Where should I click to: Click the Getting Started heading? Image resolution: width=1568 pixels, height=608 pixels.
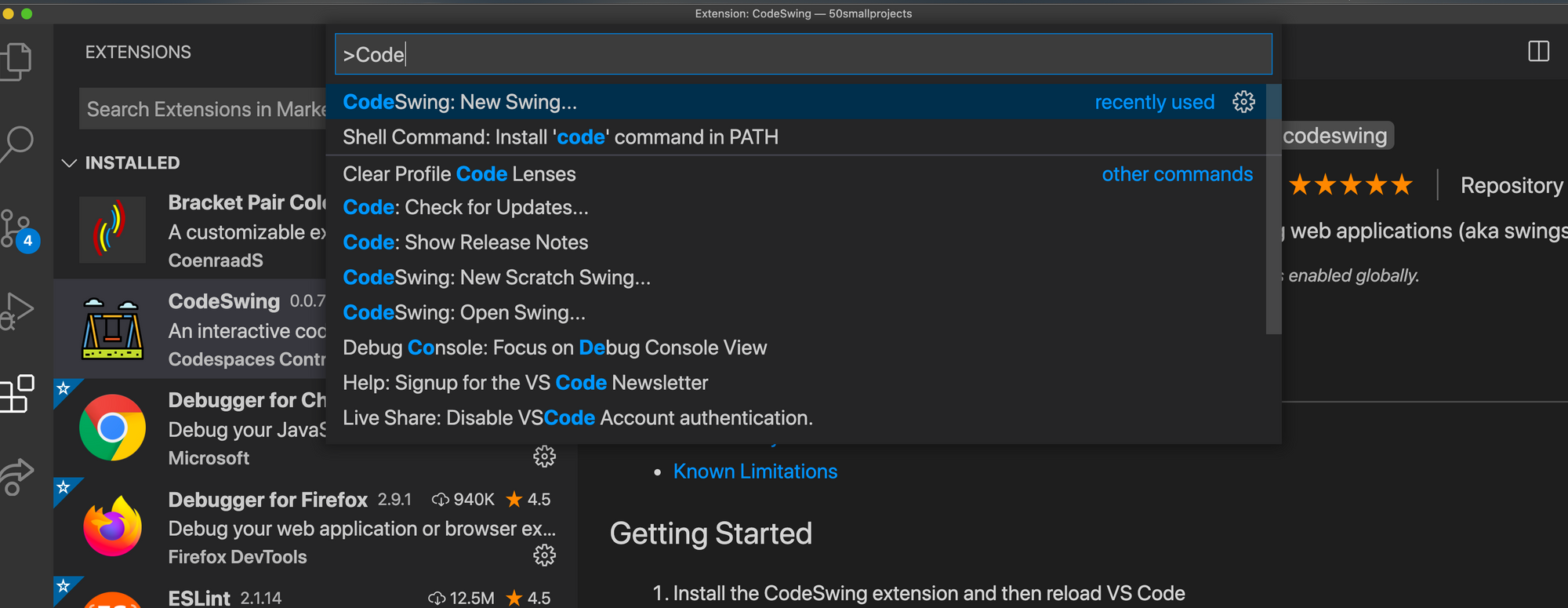711,533
